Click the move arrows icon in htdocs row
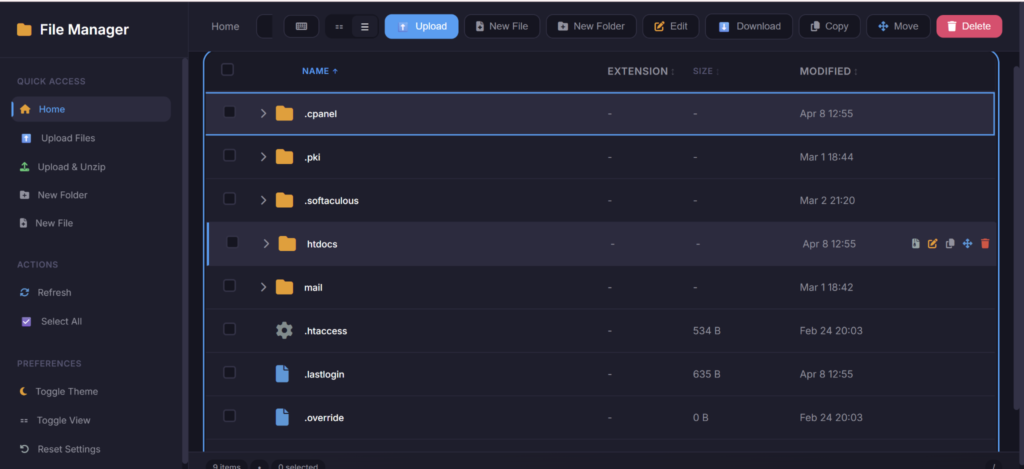Viewport: 1024px width, 469px height. [x=967, y=244]
